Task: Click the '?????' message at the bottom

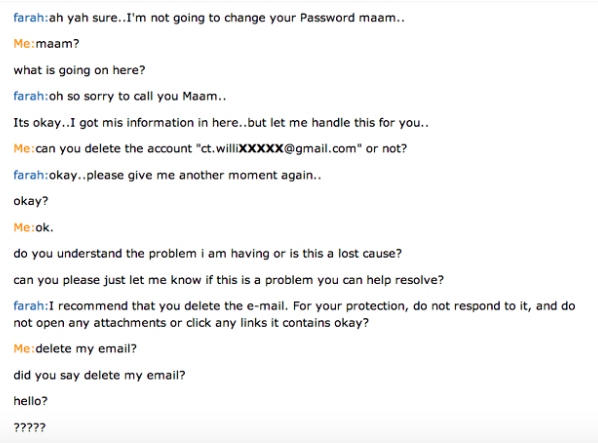Action: [29, 427]
